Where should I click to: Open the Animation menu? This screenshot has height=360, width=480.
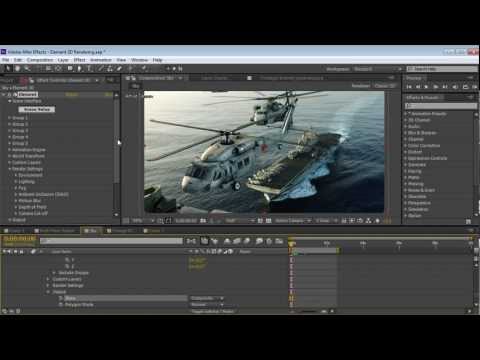[x=101, y=60]
